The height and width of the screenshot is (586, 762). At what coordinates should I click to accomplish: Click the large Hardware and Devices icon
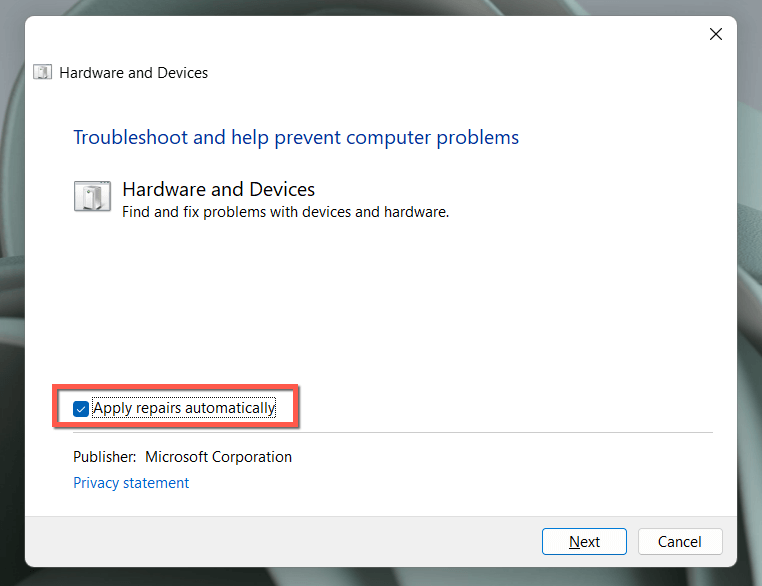pos(92,196)
